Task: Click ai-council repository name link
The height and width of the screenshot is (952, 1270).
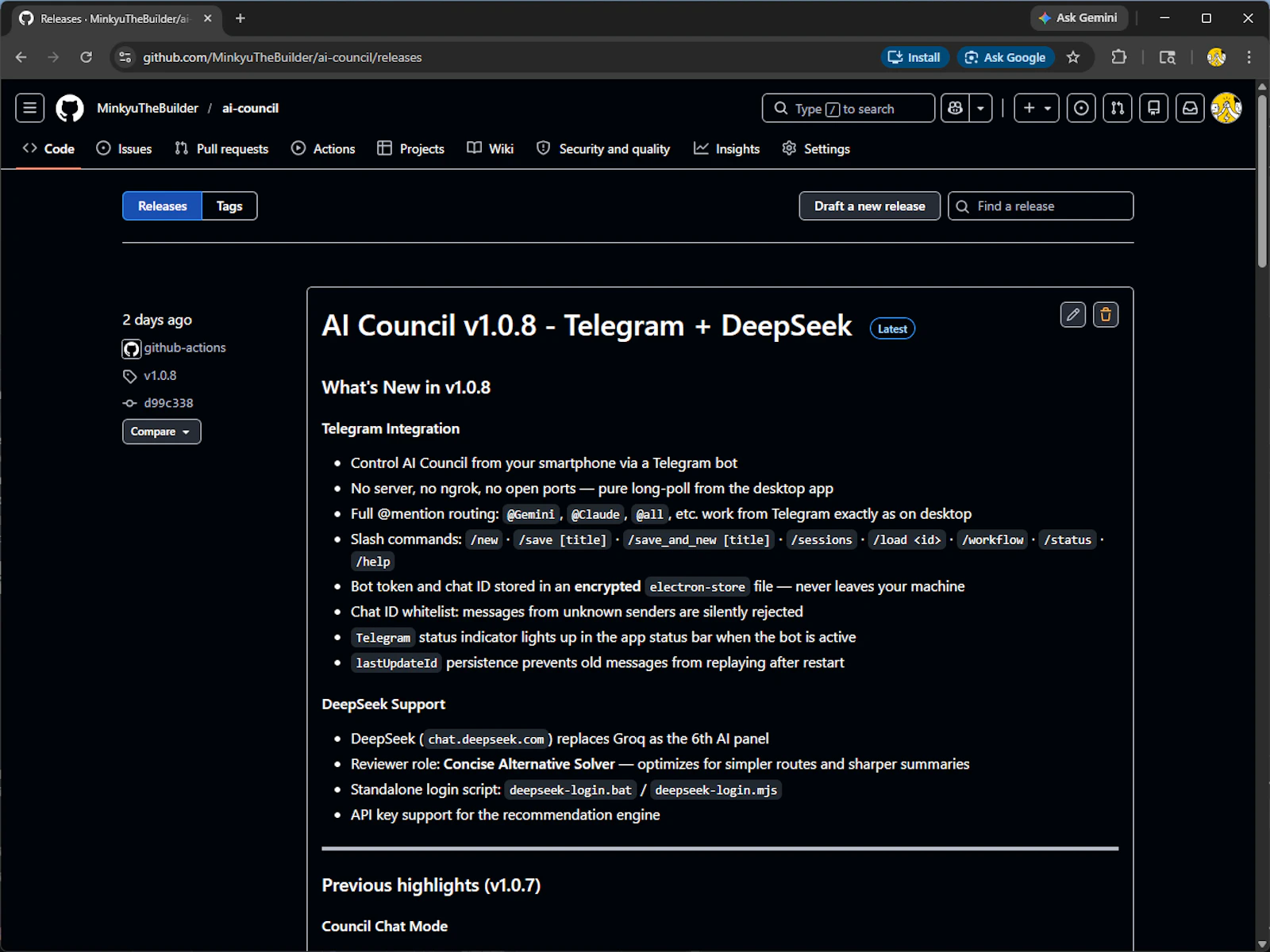Action: tap(250, 108)
